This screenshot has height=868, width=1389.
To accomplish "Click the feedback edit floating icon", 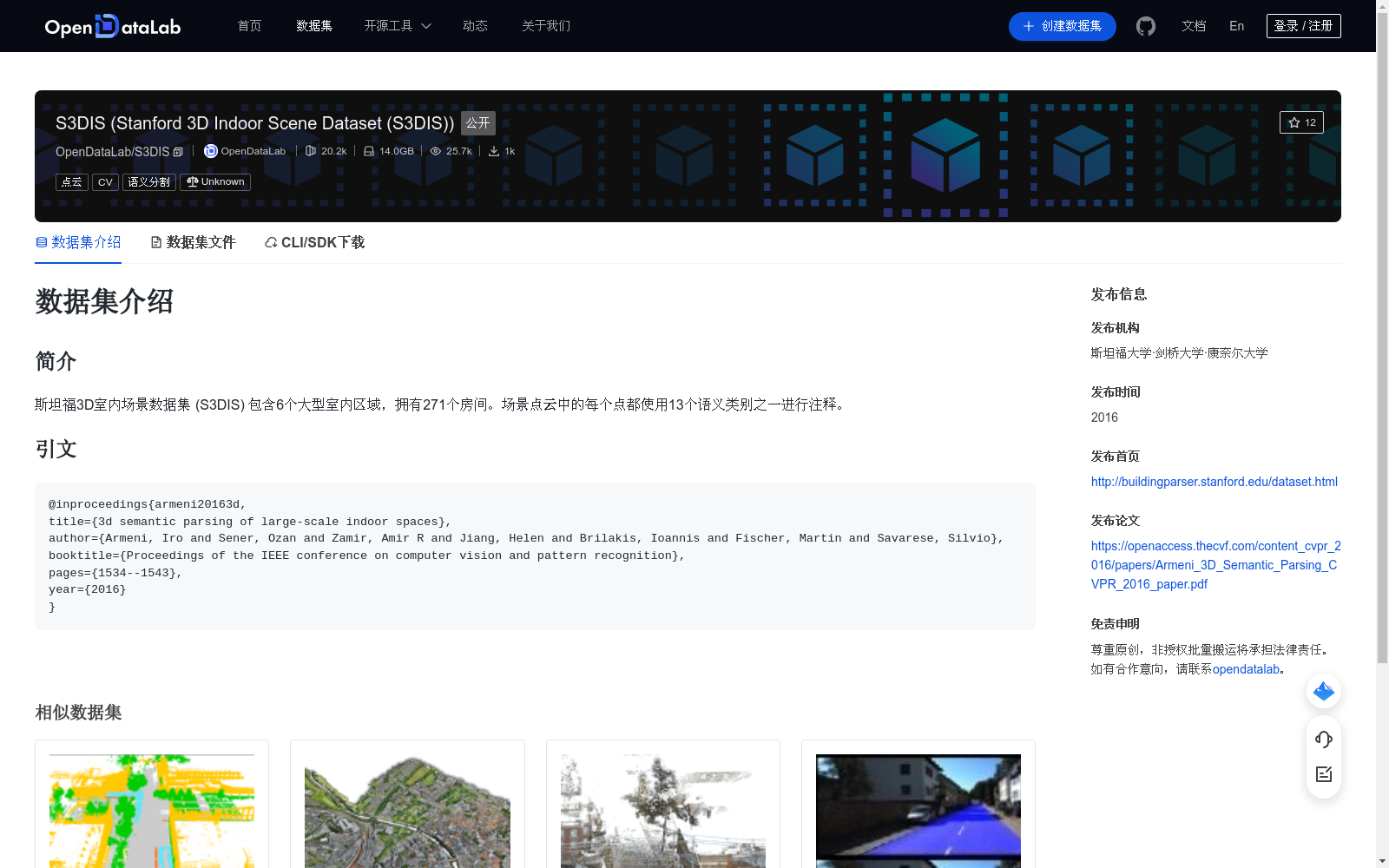I will [x=1323, y=774].
